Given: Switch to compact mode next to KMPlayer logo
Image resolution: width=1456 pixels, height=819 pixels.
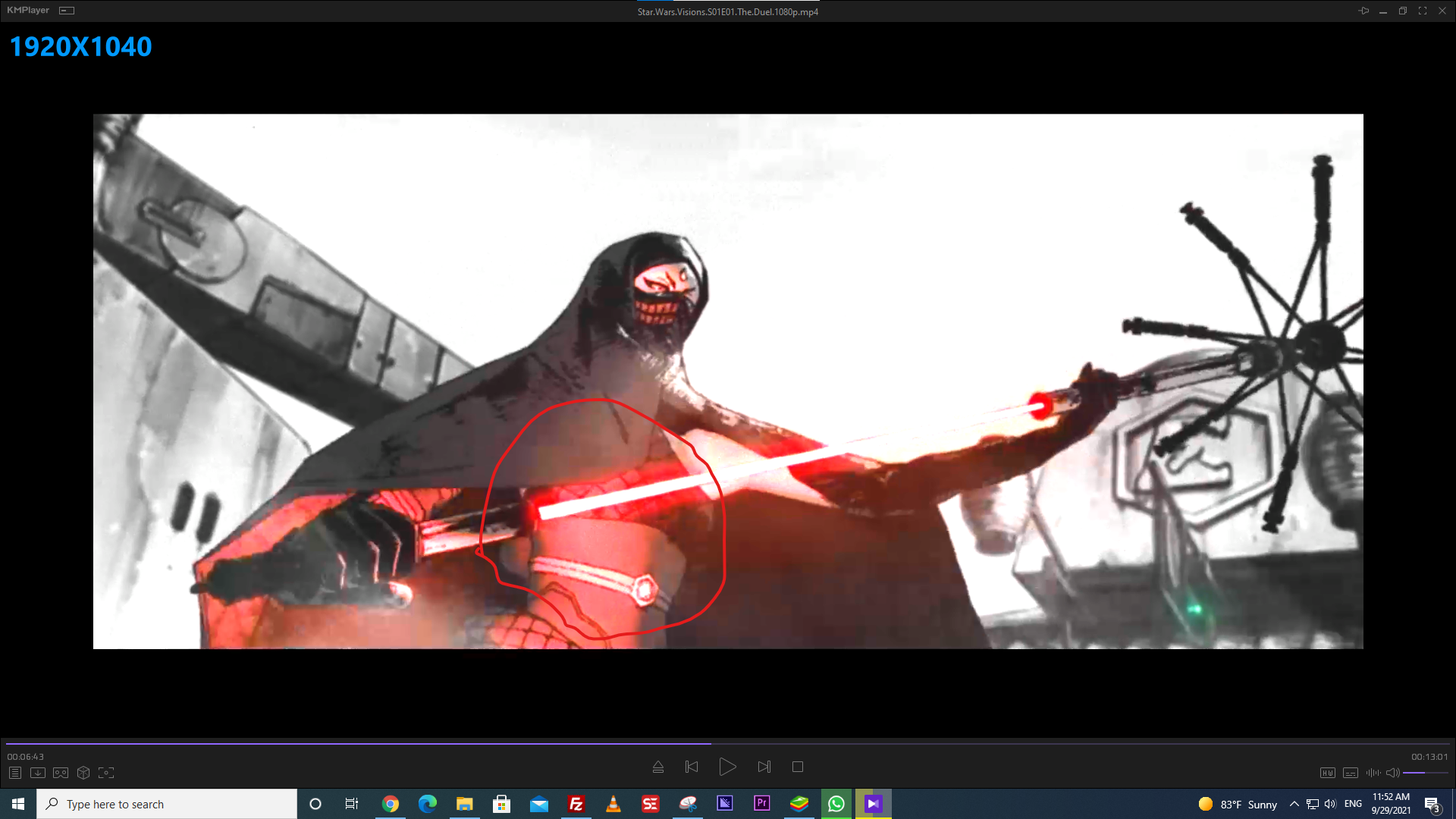Looking at the screenshot, I should [67, 11].
